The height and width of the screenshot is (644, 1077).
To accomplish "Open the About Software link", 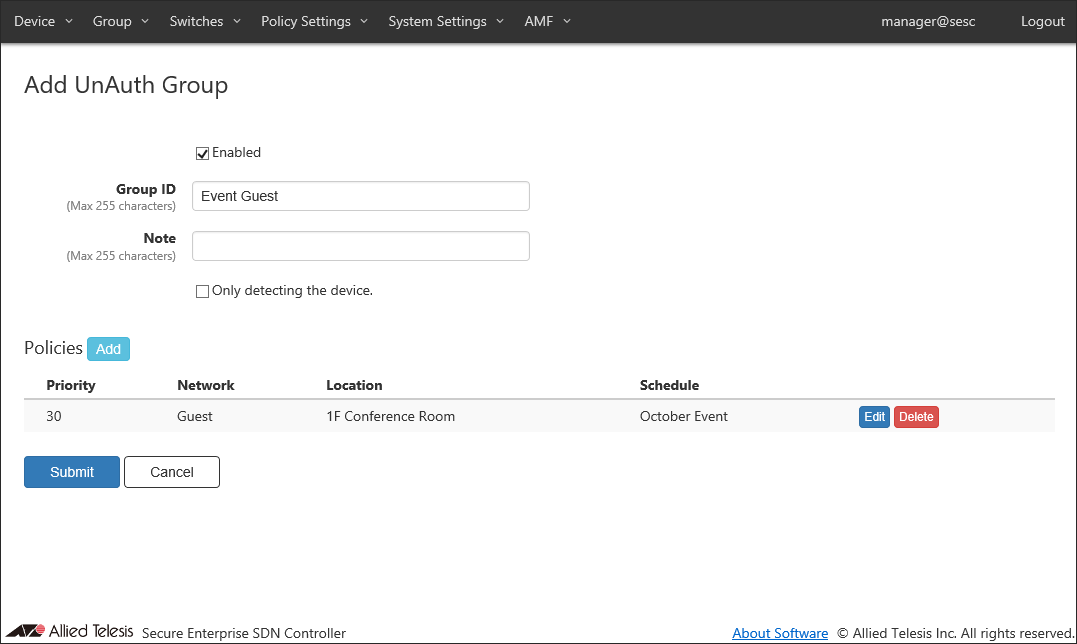I will pos(780,633).
